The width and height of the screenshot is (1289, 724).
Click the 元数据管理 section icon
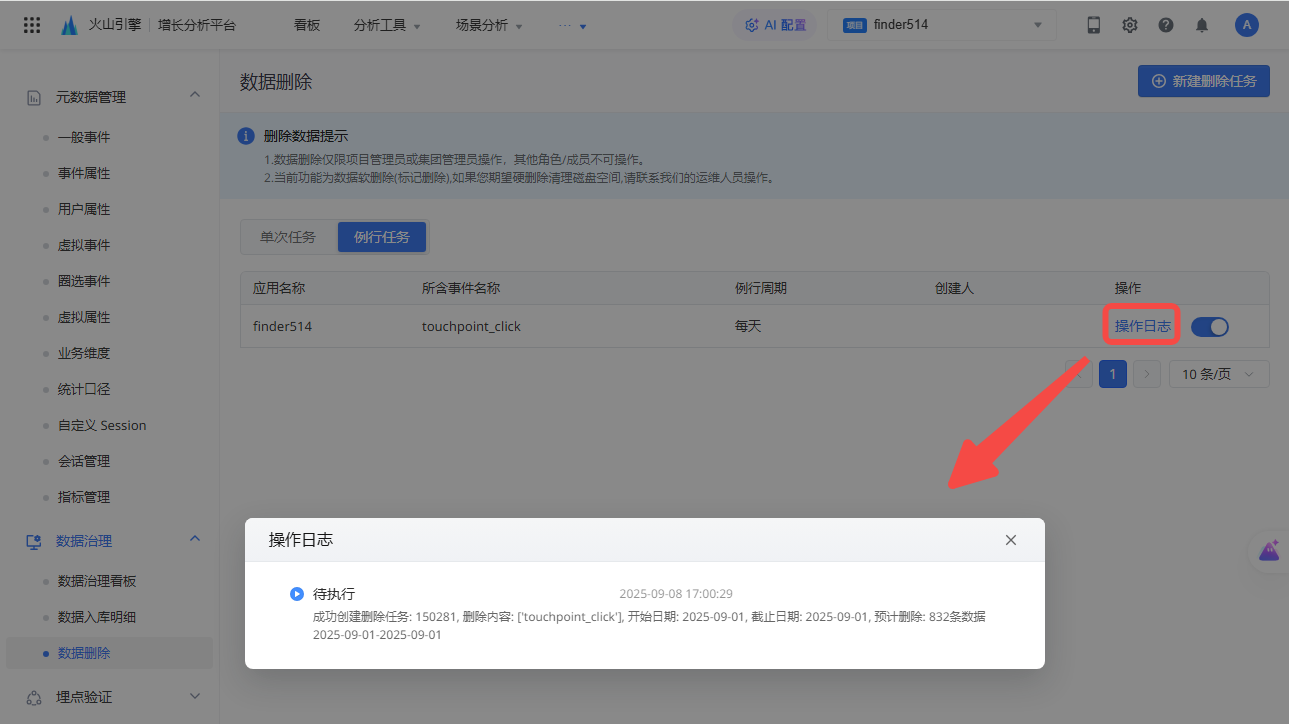pos(34,97)
